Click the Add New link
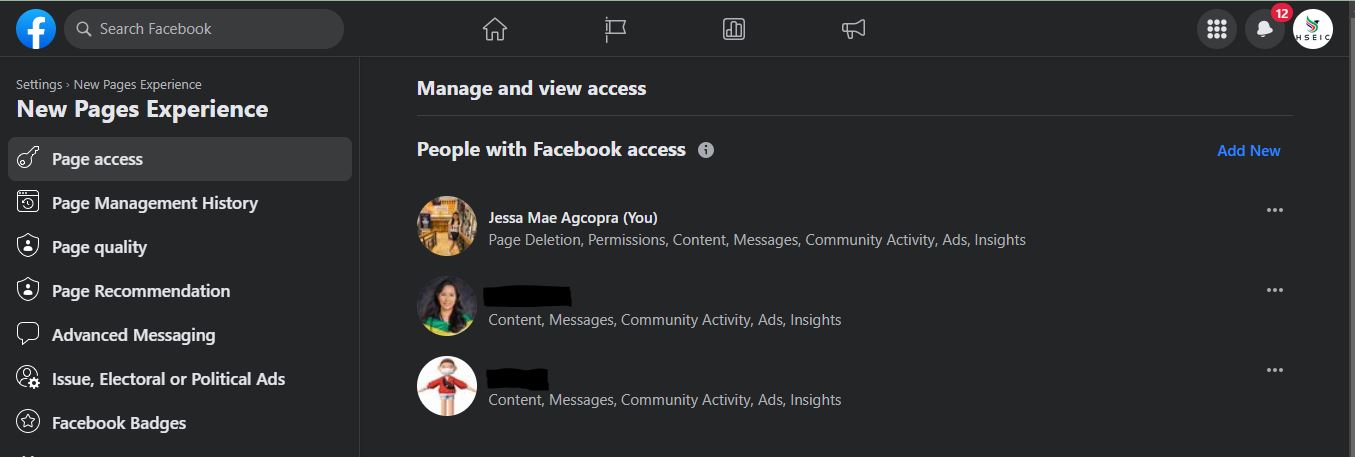Viewport: 1355px width, 457px height. point(1248,151)
